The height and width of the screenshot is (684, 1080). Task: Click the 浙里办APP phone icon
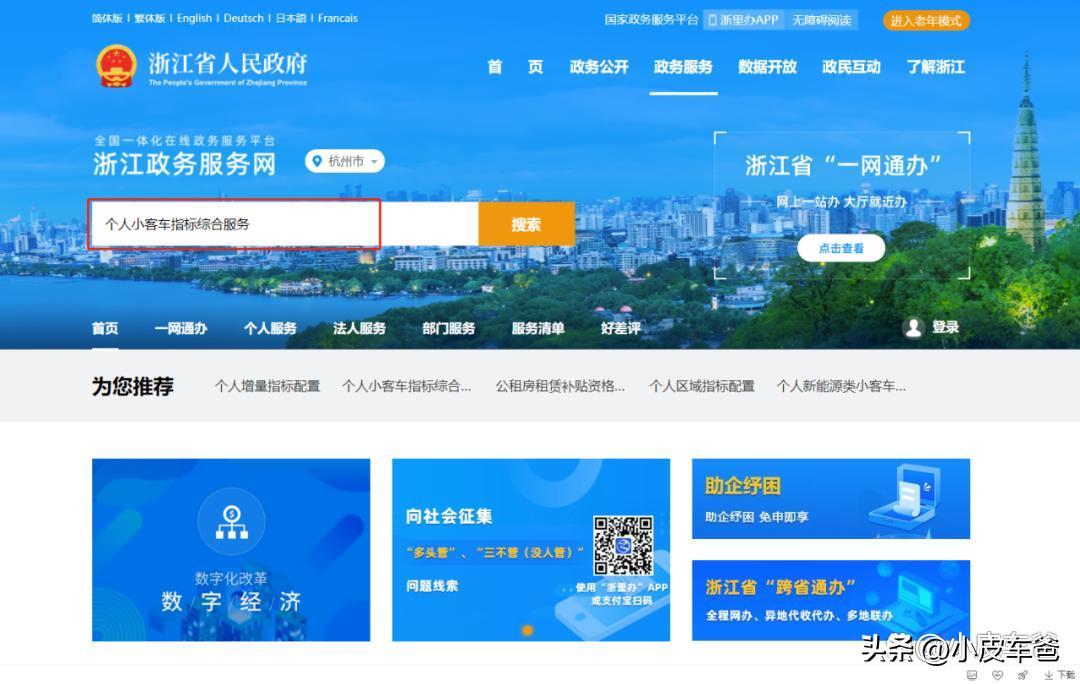click(x=710, y=18)
